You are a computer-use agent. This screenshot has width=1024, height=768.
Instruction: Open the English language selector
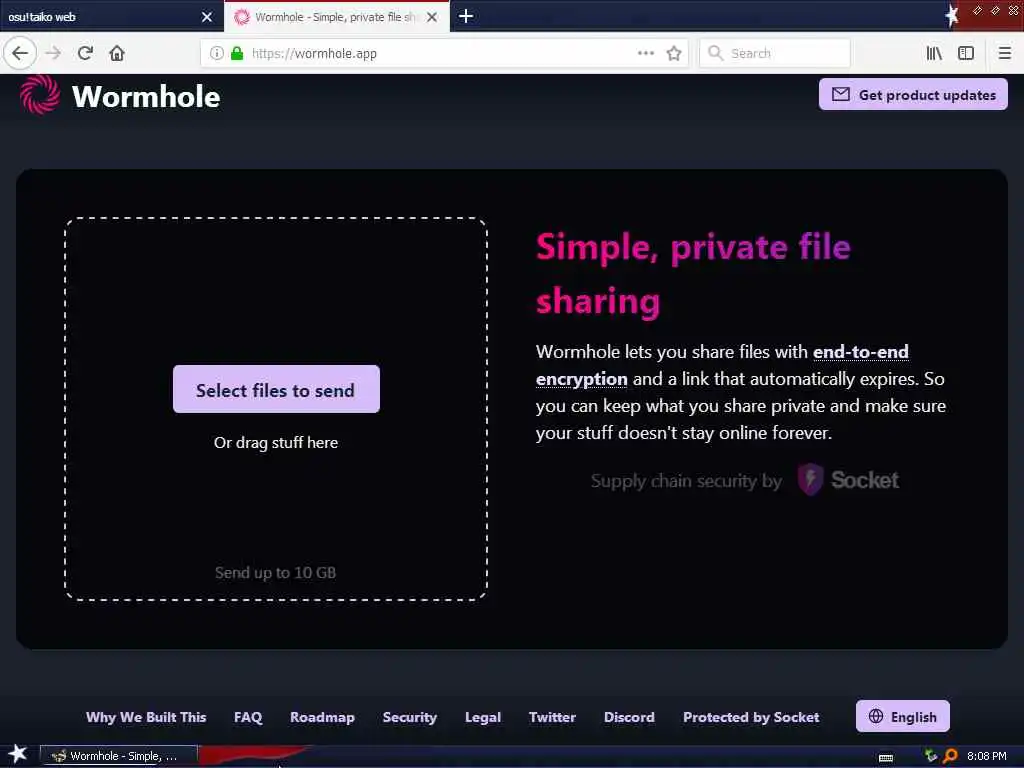903,716
